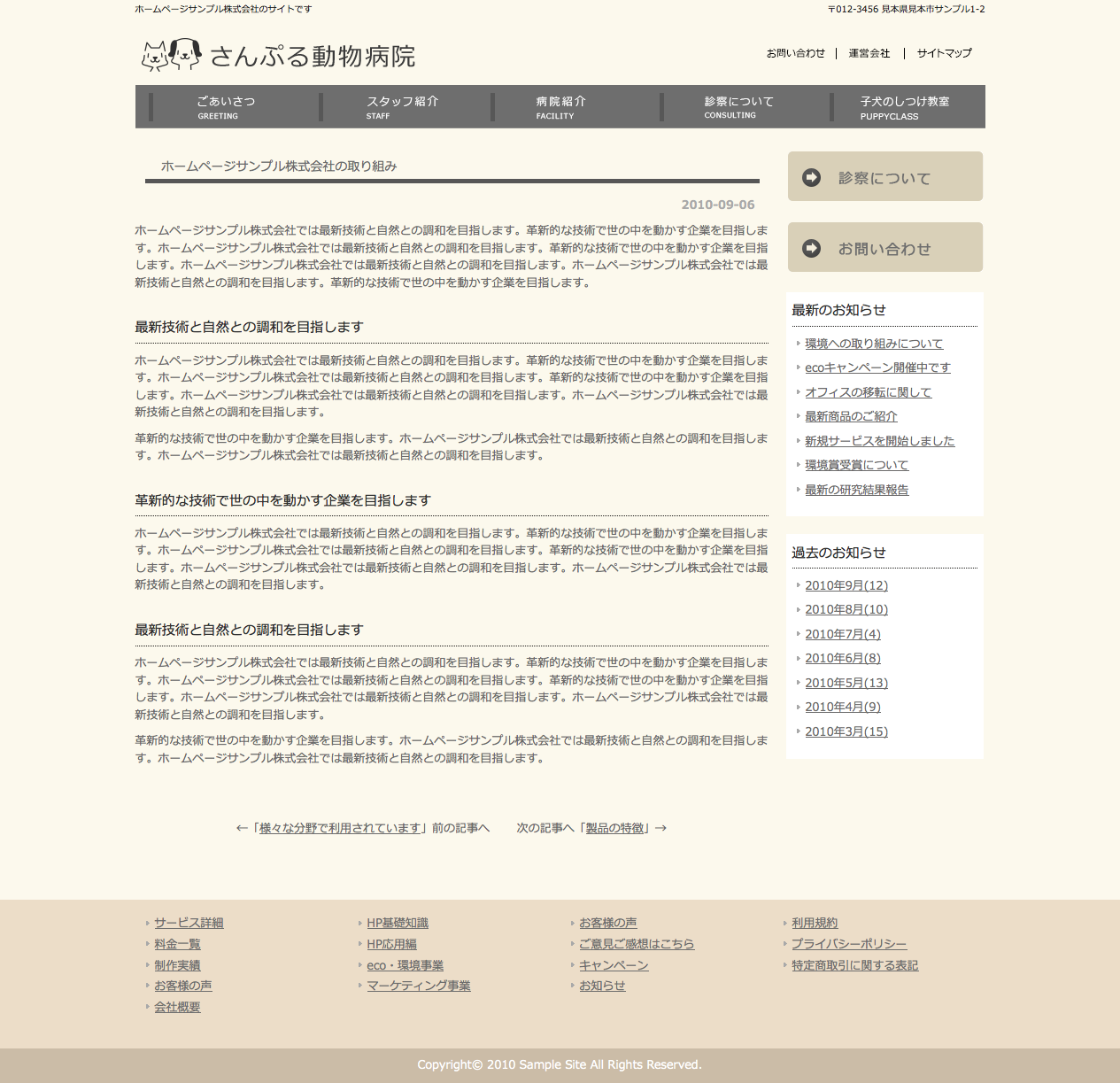Click footer link お知らせ

tap(602, 986)
